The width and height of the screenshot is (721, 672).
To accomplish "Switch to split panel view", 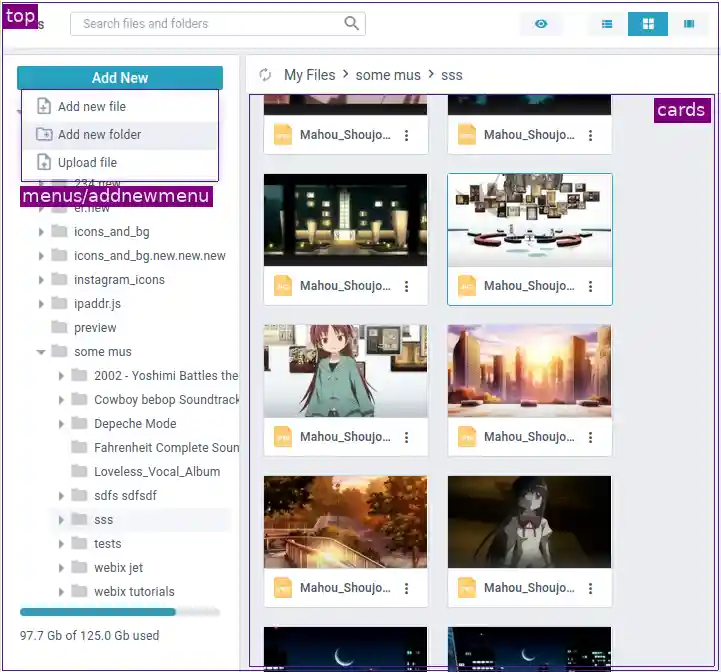I will click(688, 24).
